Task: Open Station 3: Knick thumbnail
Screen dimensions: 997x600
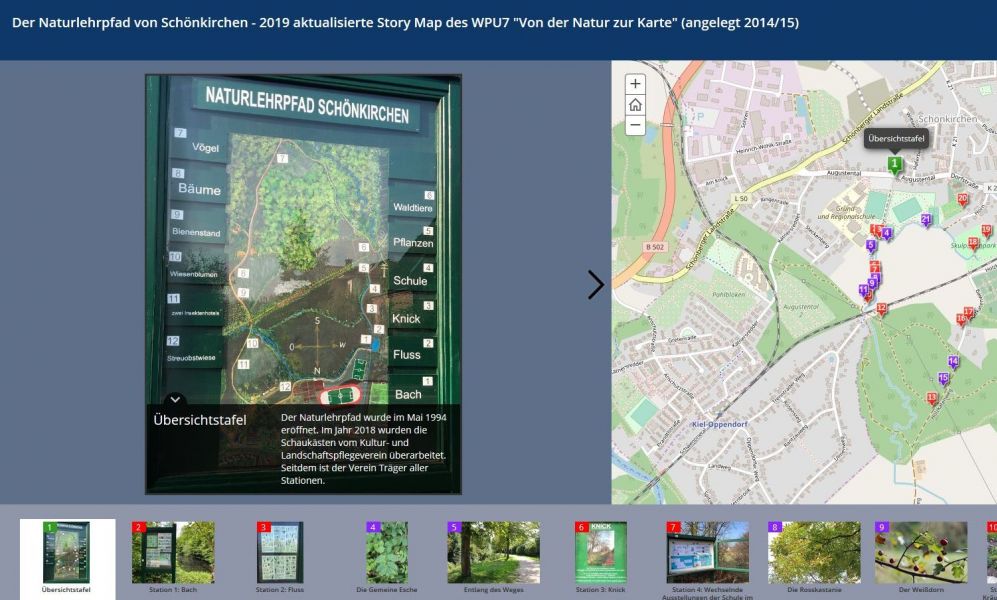Action: tap(601, 553)
